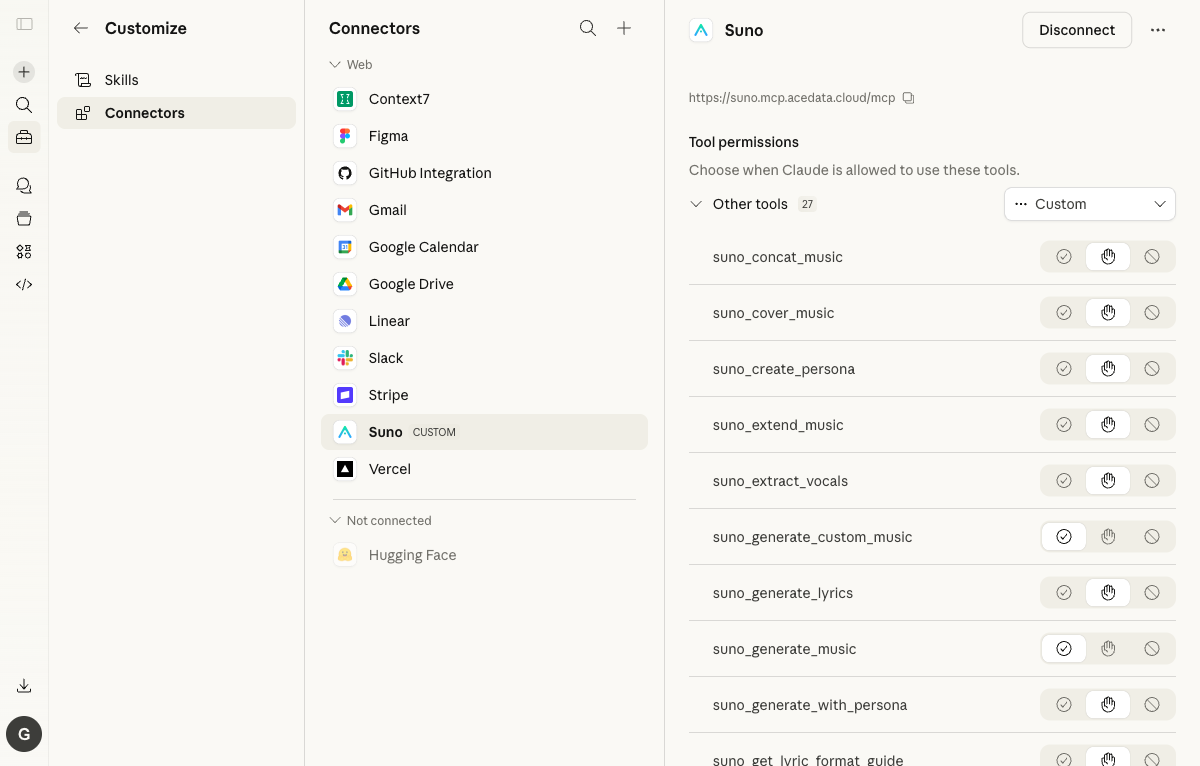Open the Skills section
This screenshot has height=766, width=1200.
(x=176, y=80)
